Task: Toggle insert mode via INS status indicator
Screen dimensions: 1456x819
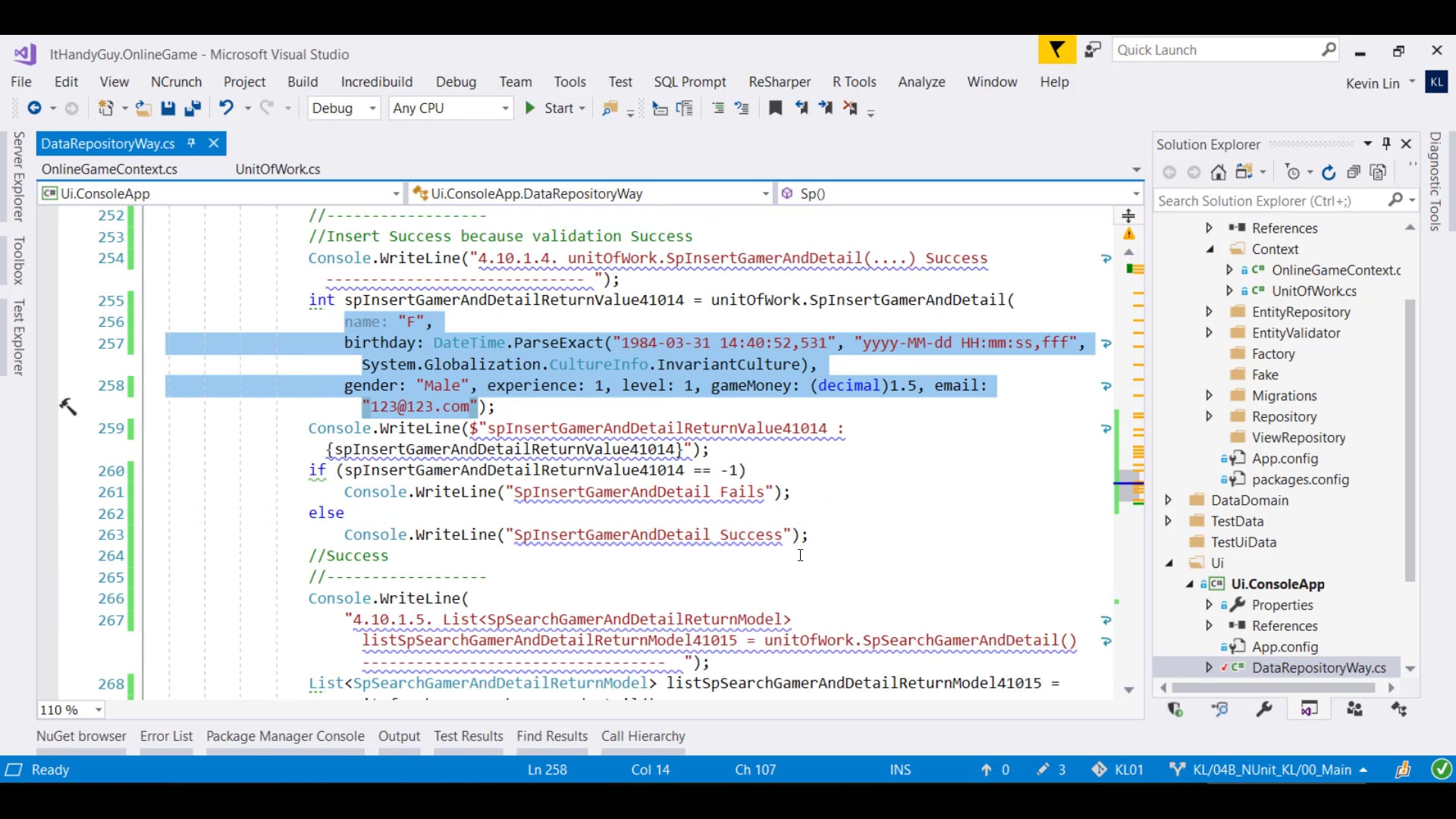Action: click(899, 770)
